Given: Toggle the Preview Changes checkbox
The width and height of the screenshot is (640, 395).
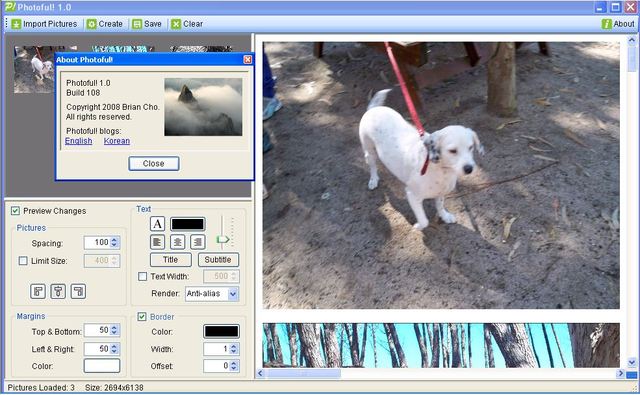Looking at the screenshot, I should pyautogui.click(x=16, y=211).
